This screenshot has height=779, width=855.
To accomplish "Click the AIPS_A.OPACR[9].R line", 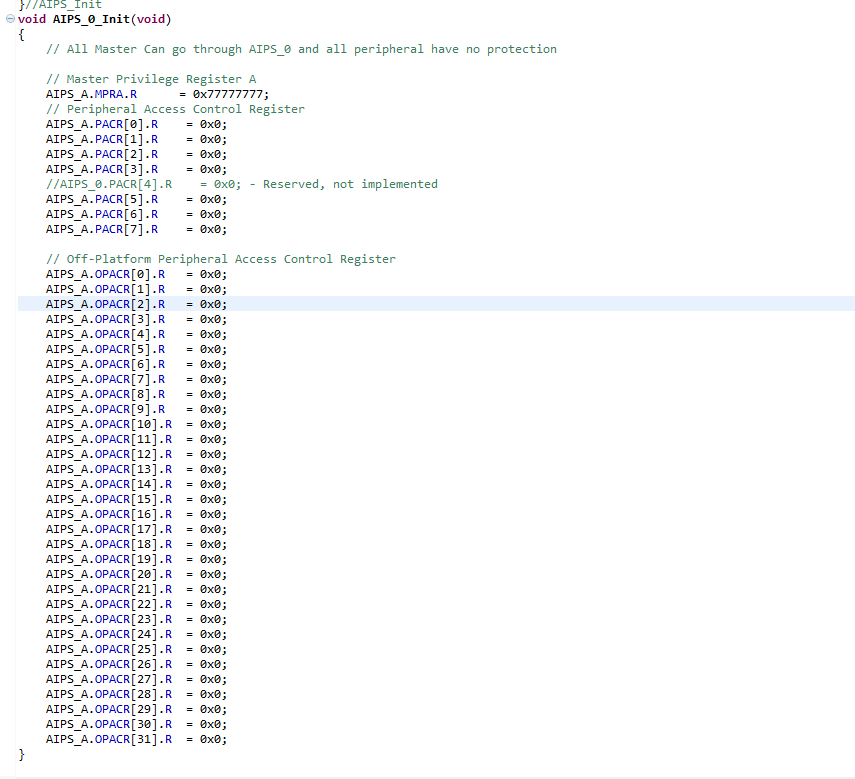I will coord(136,409).
